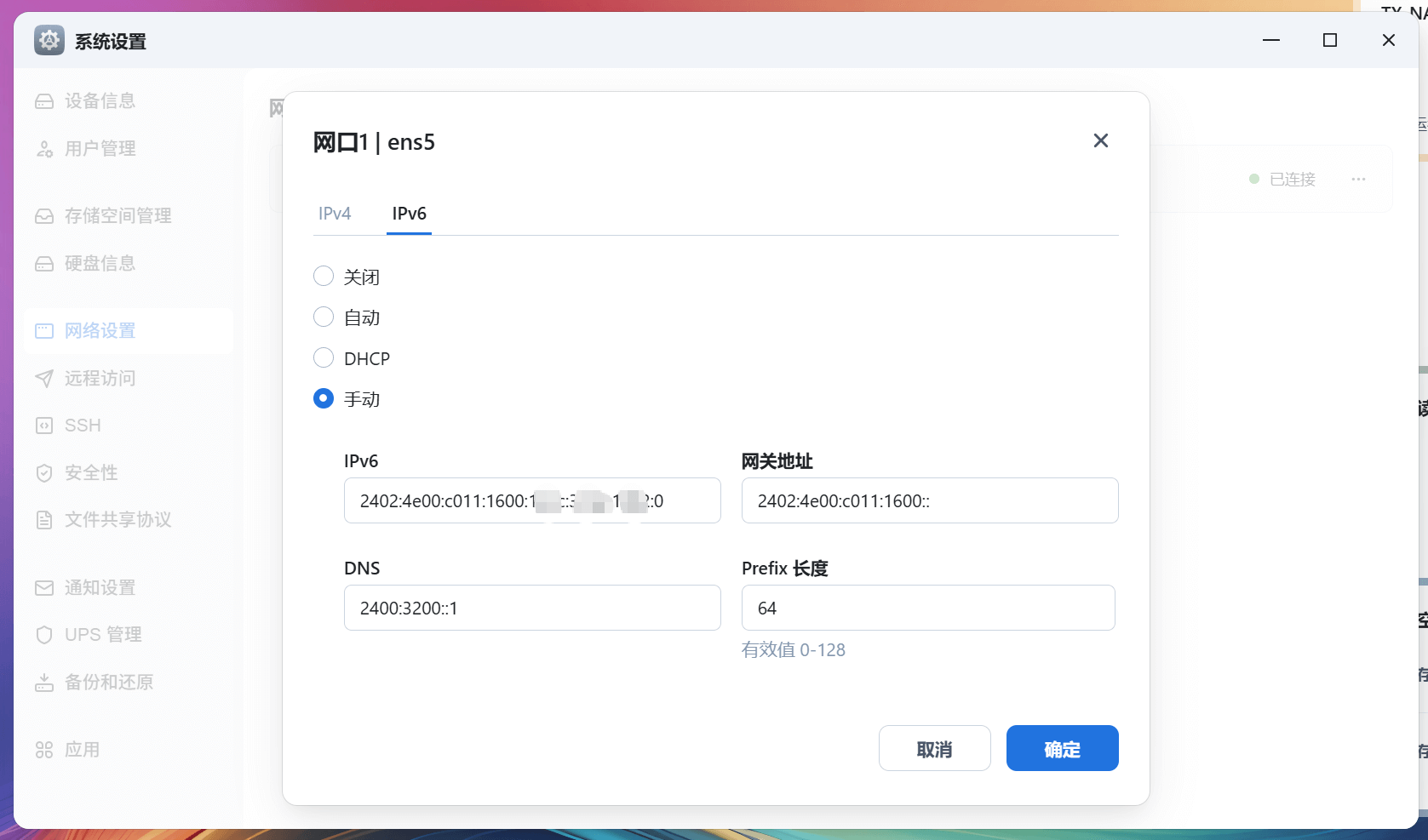
Task: Open the three-dot menu beside 已连接
Action: (1358, 179)
